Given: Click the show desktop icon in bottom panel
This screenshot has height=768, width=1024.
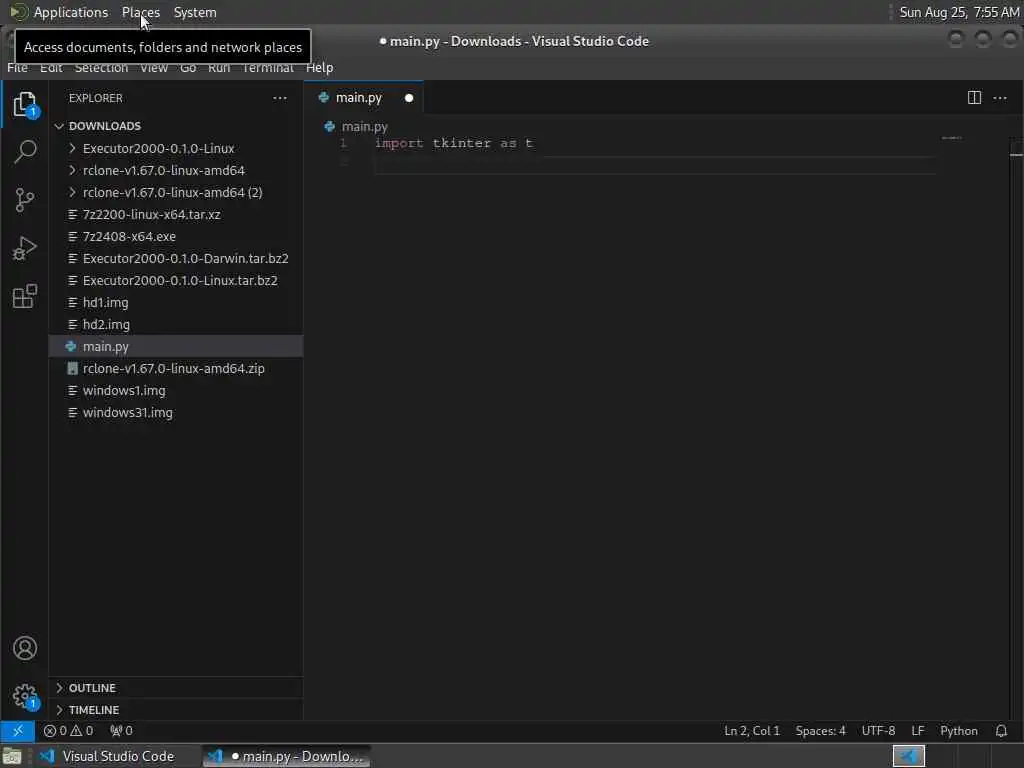Looking at the screenshot, I should pyautogui.click(x=12, y=756).
